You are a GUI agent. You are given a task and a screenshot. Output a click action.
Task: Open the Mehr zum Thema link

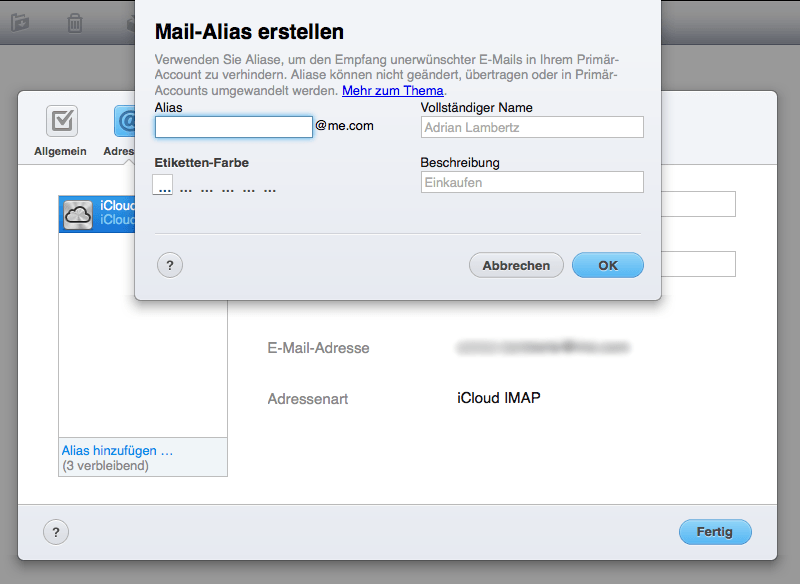pyautogui.click(x=392, y=91)
